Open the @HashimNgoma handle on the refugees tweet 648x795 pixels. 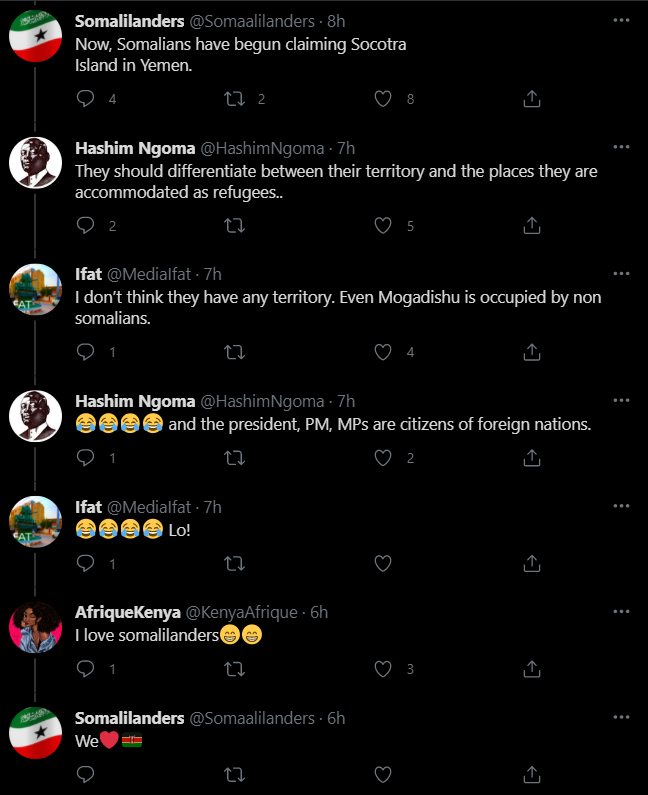click(263, 148)
